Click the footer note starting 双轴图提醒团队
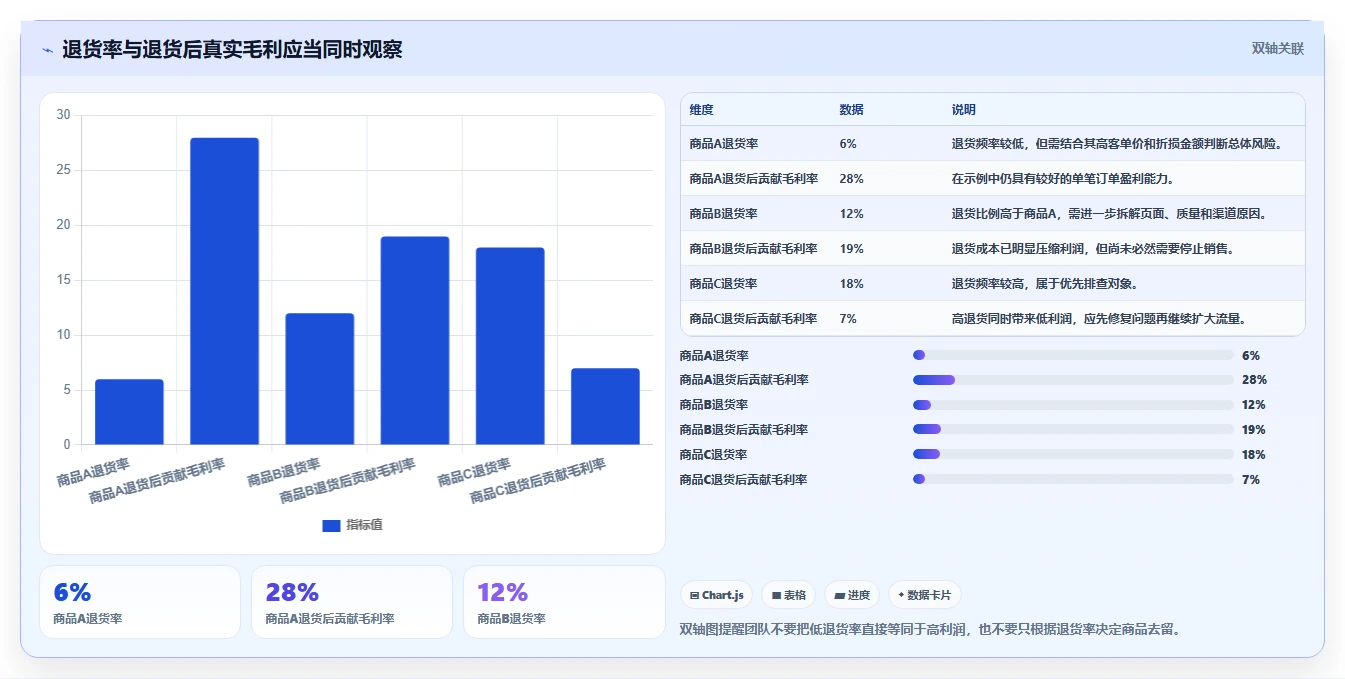This screenshot has width=1345, height=679. (930, 630)
